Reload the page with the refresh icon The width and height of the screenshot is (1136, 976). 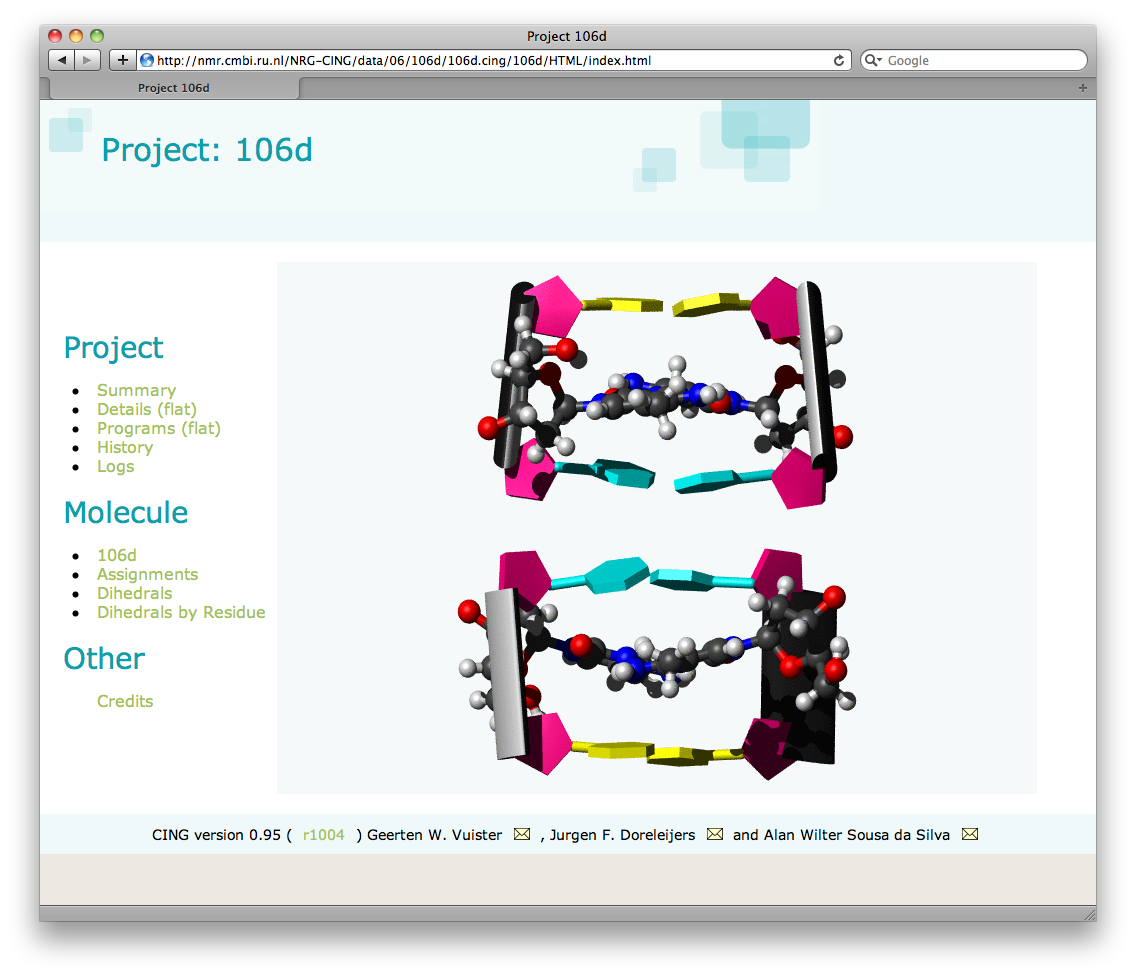pos(838,60)
